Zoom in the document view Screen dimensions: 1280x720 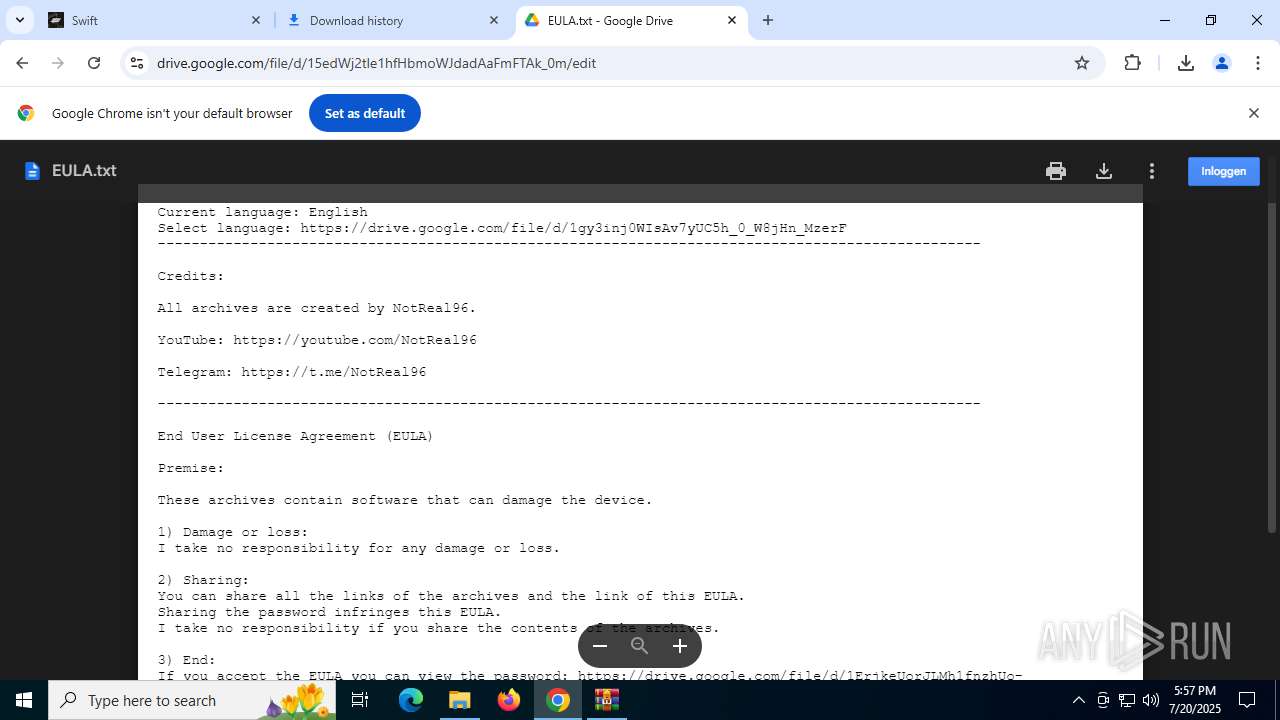680,646
